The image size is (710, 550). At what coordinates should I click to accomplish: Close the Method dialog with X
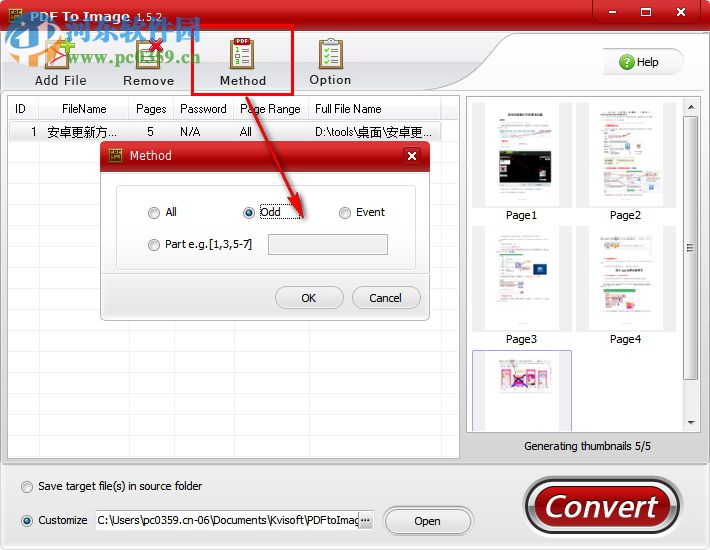(412, 156)
